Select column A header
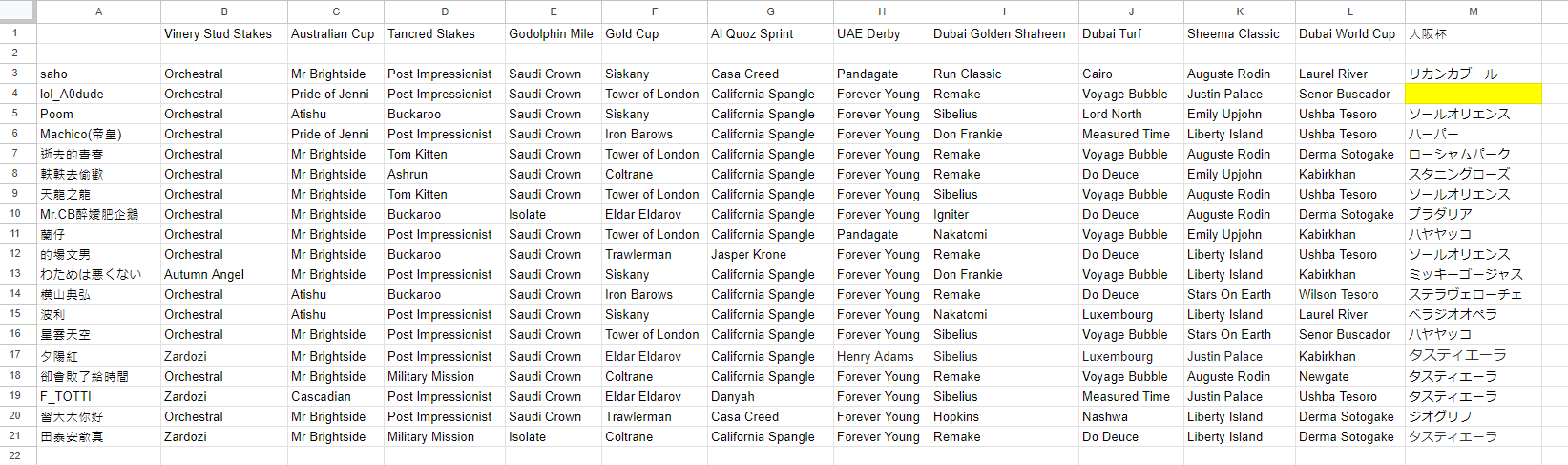The image size is (1568, 465). [x=98, y=11]
